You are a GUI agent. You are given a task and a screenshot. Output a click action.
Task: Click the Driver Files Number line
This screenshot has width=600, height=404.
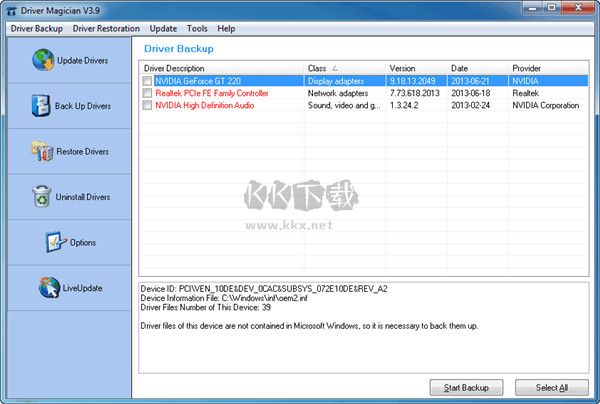click(205, 307)
